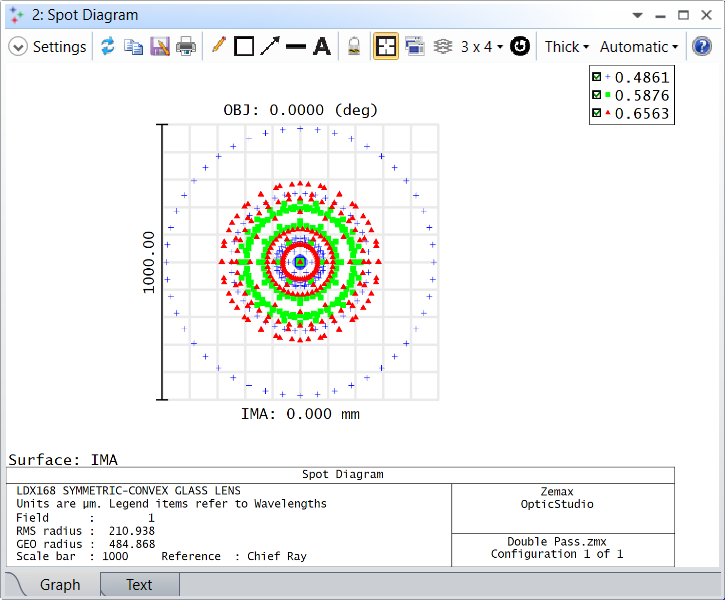Click the Configuration 1 of 1 text
This screenshot has height=600, width=725.
pos(557,554)
